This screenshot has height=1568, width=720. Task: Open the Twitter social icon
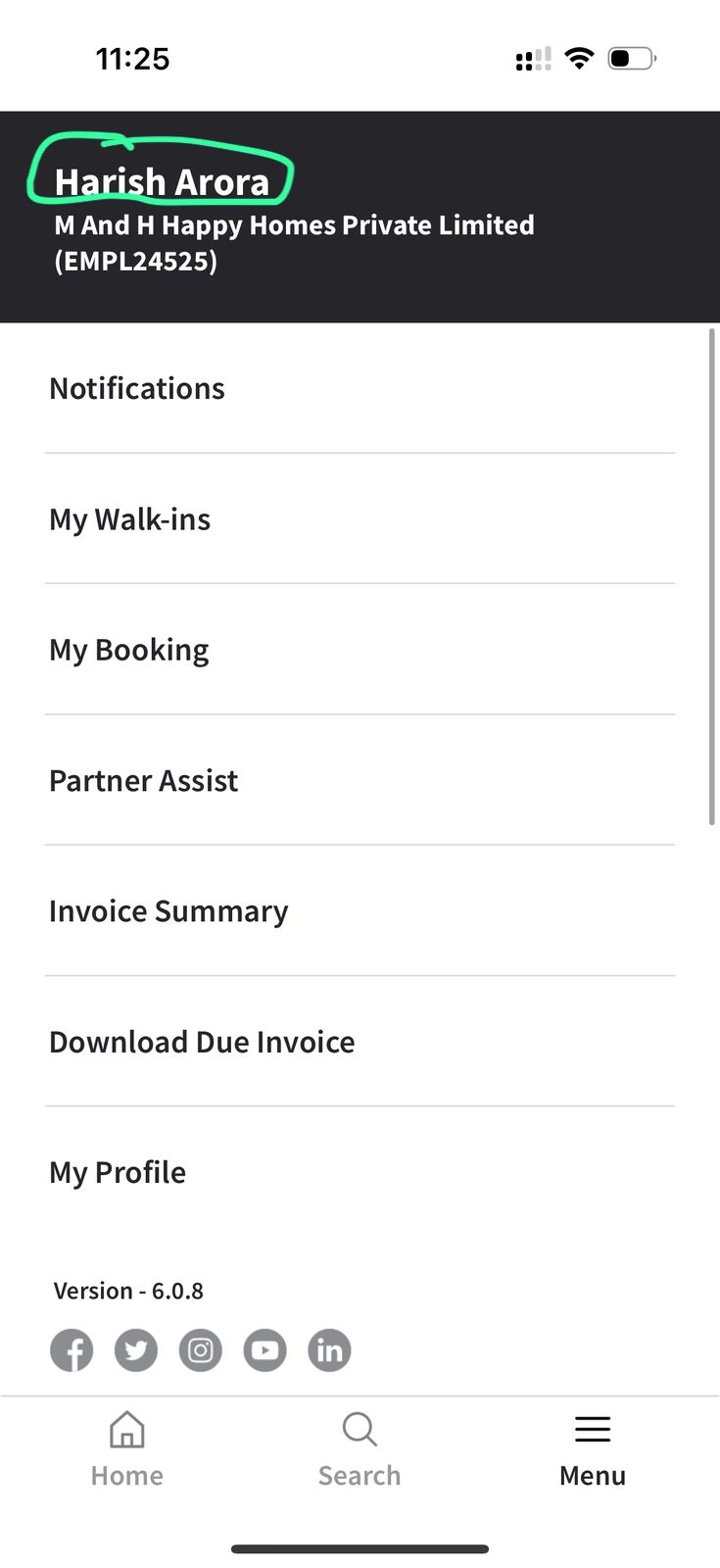pos(136,1350)
